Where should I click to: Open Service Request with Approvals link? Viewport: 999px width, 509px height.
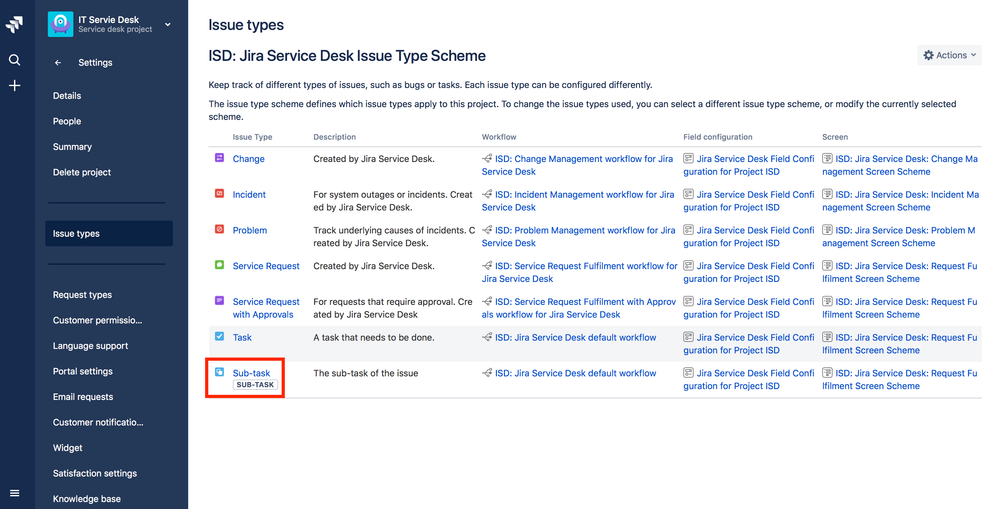(x=266, y=308)
